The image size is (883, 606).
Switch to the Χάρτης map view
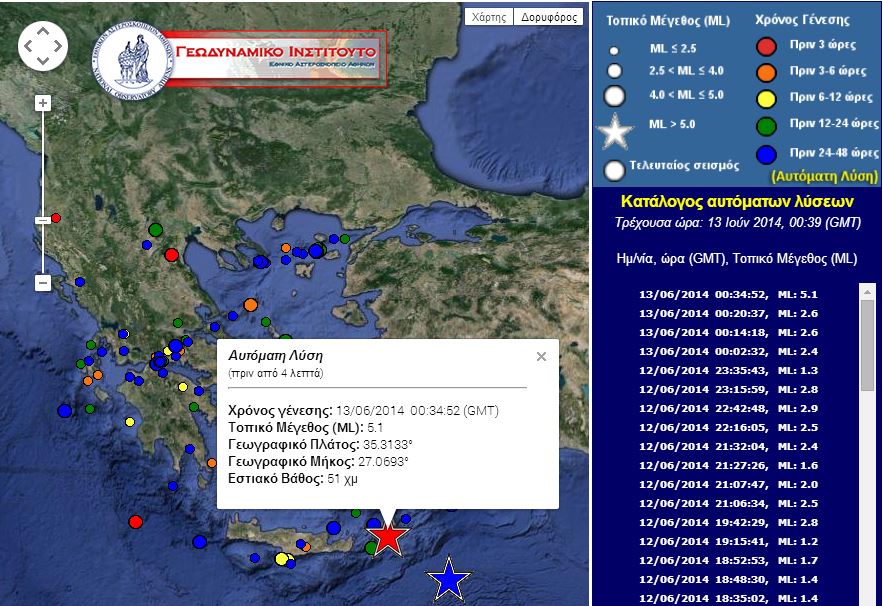[491, 15]
